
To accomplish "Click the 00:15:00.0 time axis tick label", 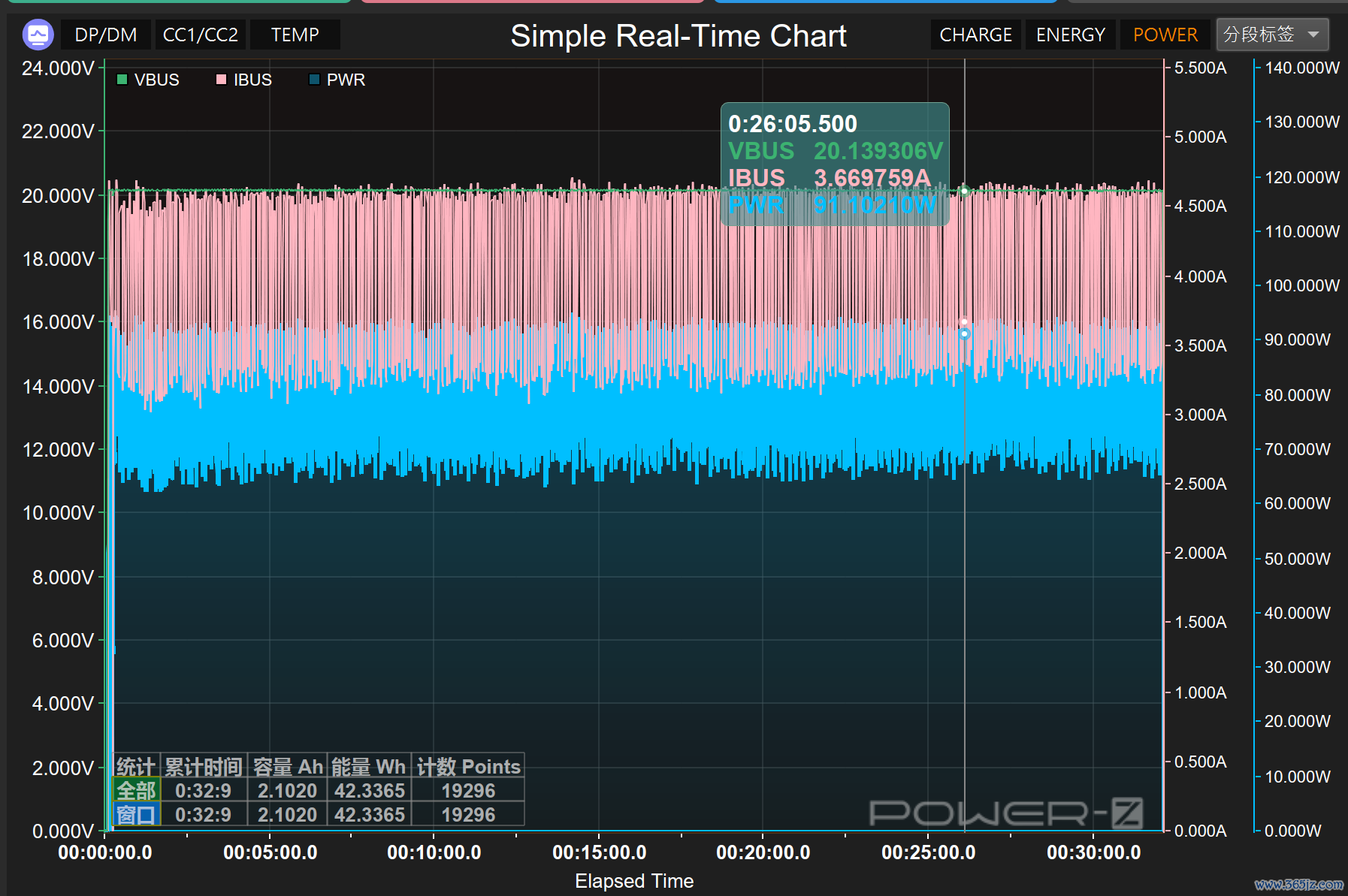I will click(x=599, y=852).
